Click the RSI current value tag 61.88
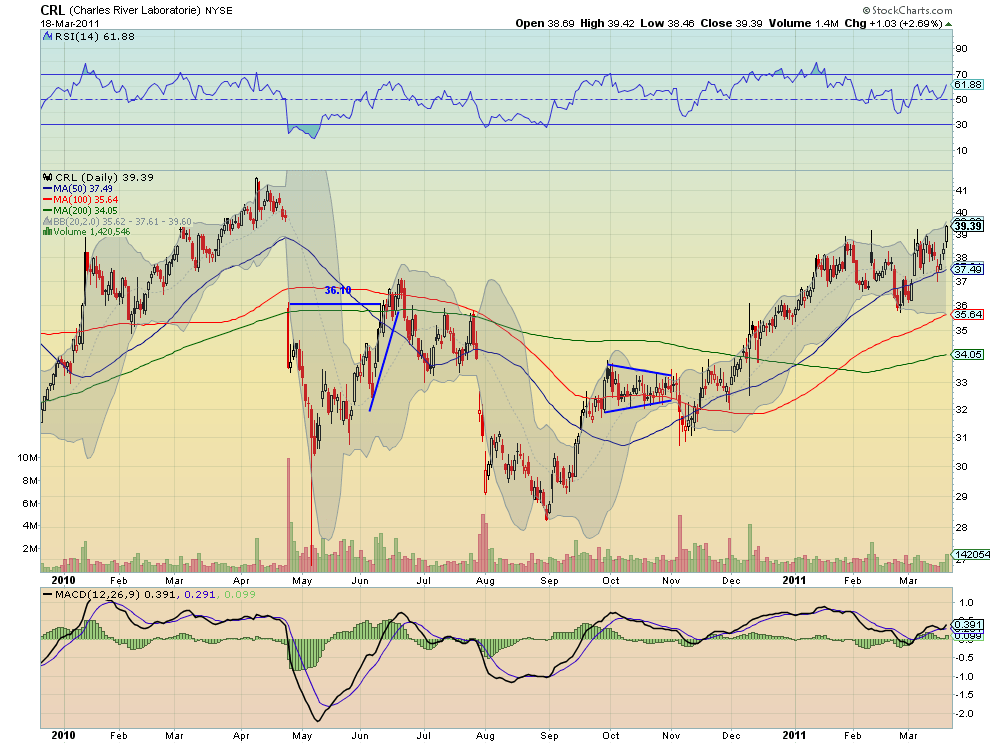990x744 pixels. (968, 84)
